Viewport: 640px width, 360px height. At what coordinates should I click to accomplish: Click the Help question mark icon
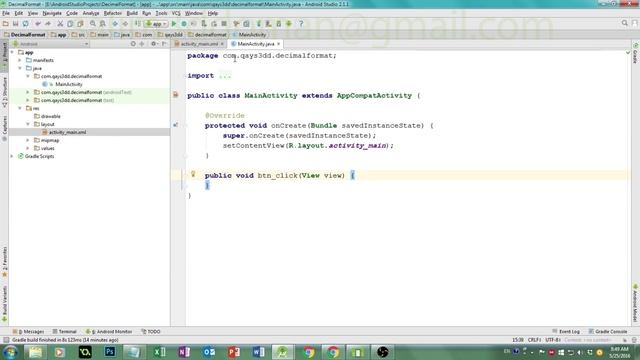[301, 24]
